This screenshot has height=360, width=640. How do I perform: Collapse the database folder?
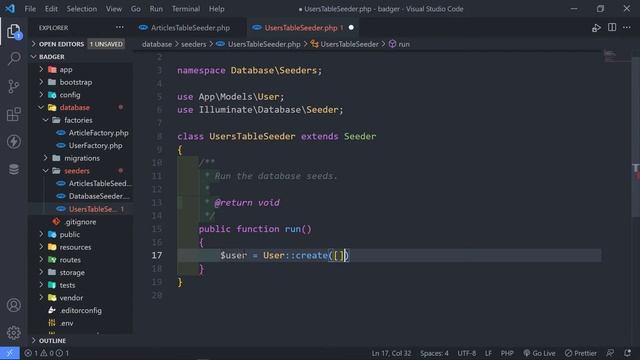click(74, 107)
